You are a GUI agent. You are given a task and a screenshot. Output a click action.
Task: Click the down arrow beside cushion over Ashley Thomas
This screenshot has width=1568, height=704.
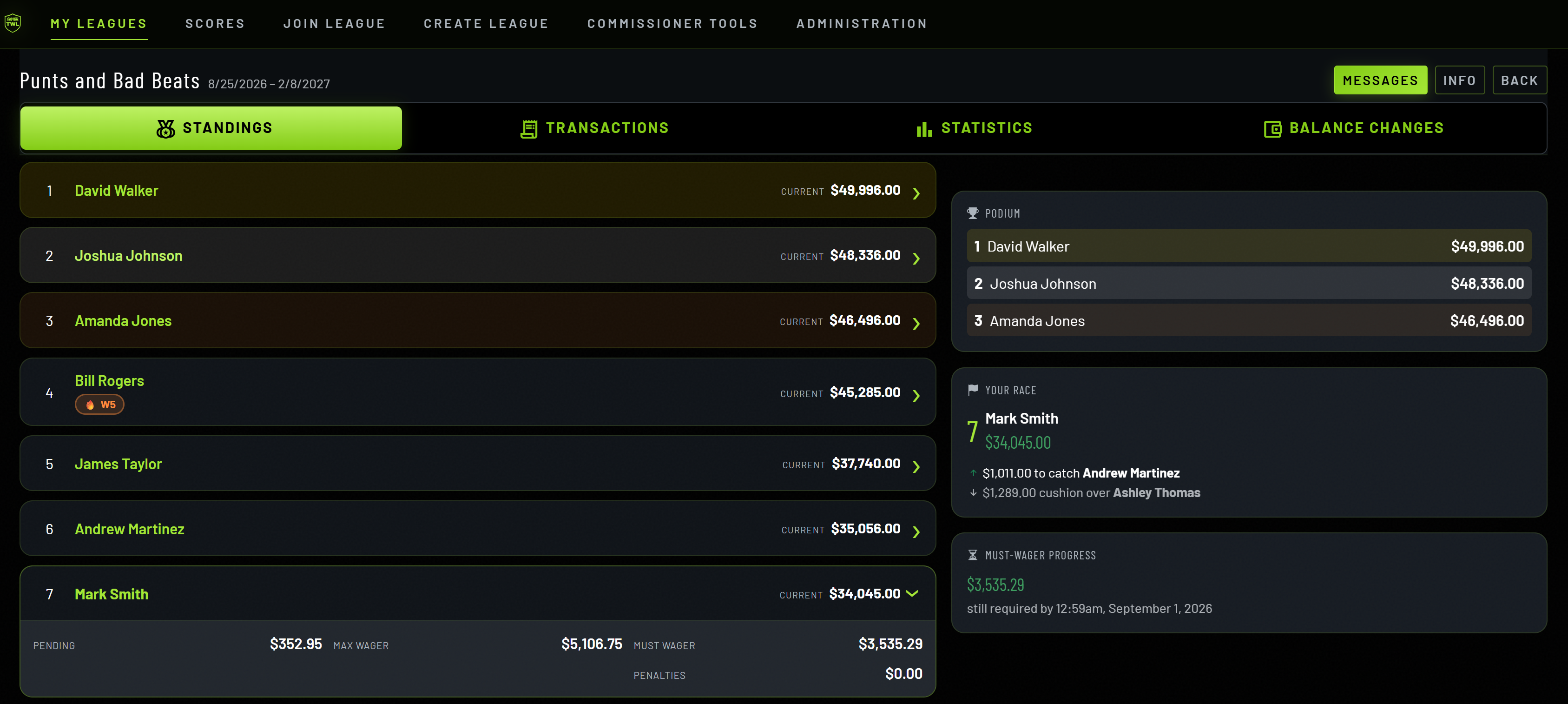973,493
